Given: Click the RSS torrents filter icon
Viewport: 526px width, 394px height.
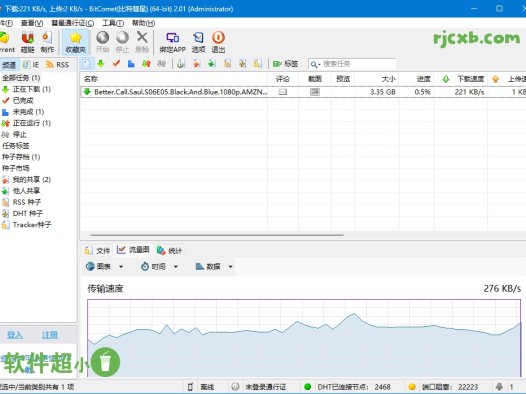Looking at the screenshot, I should pyautogui.click(x=227, y=64).
